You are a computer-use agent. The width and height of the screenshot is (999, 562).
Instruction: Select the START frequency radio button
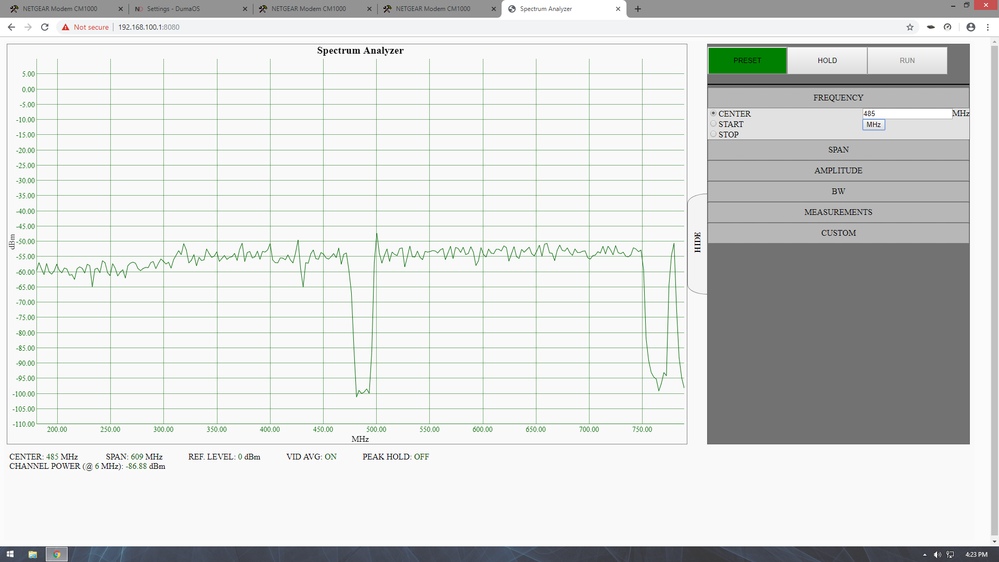(714, 124)
